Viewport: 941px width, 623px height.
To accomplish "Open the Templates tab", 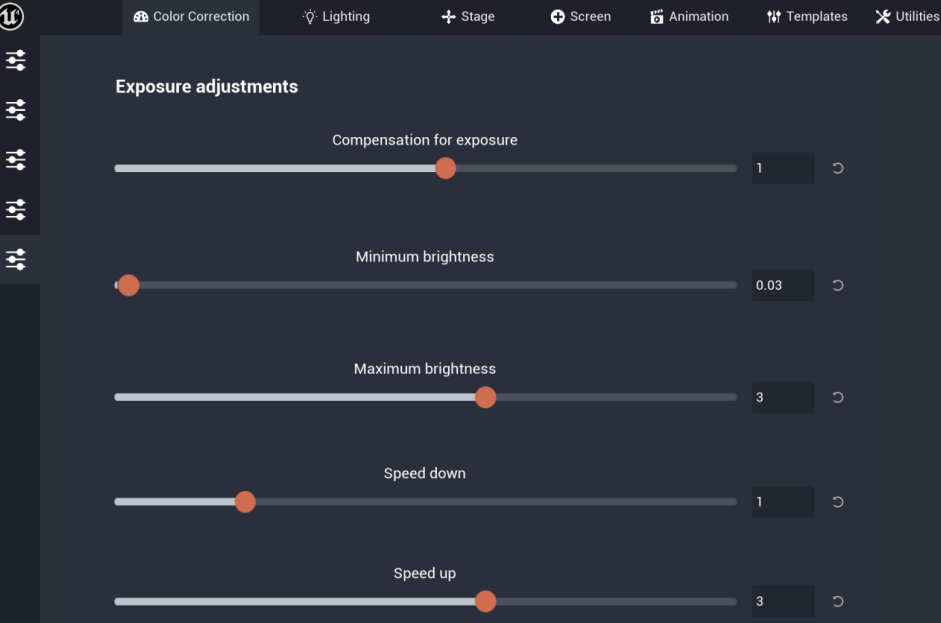I will click(x=807, y=17).
